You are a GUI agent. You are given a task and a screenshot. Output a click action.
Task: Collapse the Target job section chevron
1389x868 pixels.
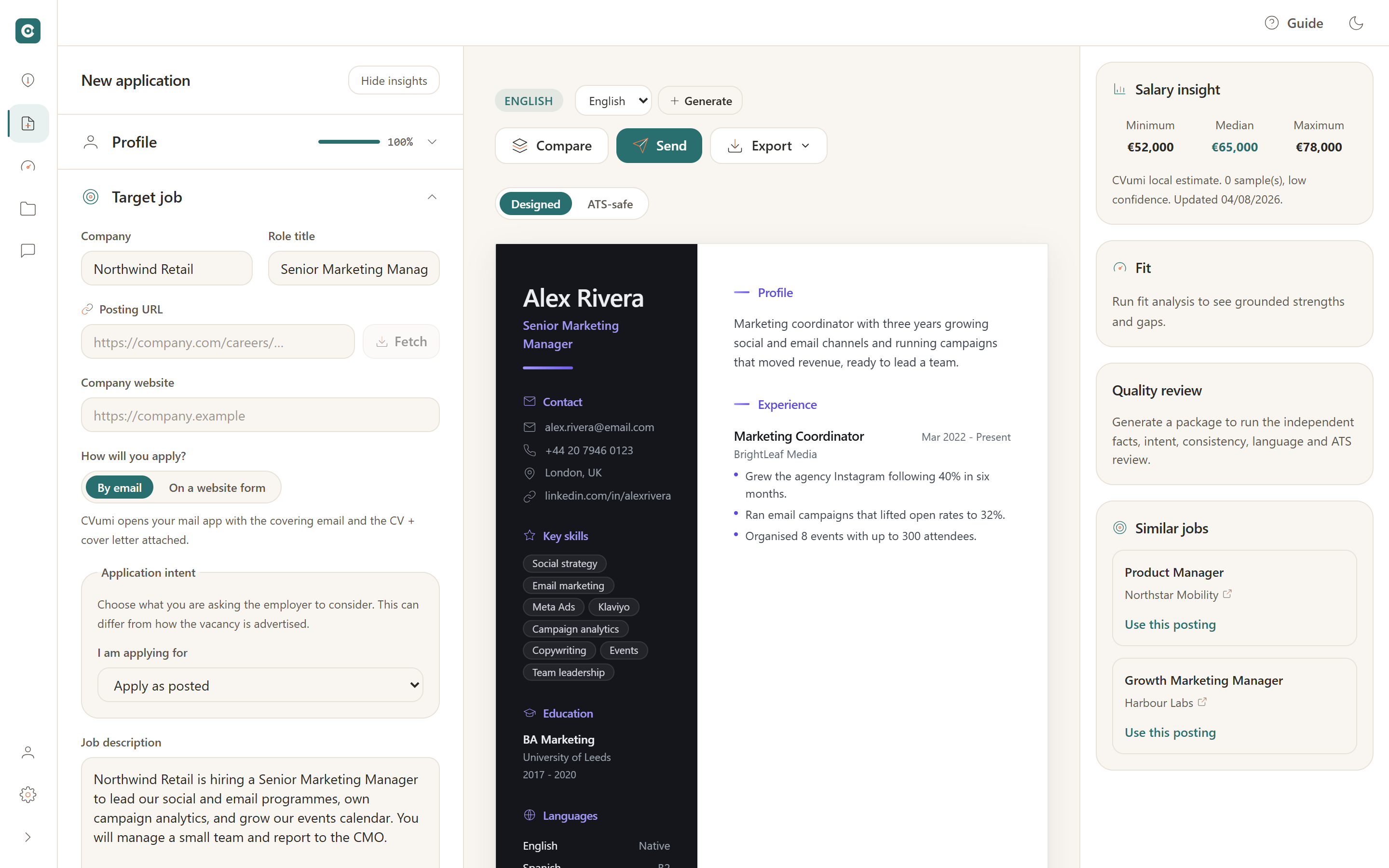432,197
